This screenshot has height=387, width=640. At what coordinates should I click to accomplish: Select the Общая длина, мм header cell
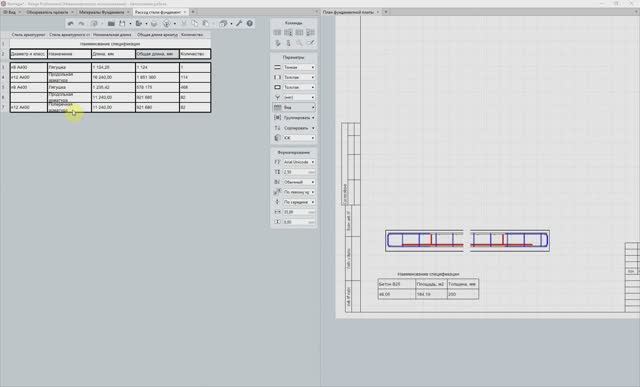[x=157, y=54]
